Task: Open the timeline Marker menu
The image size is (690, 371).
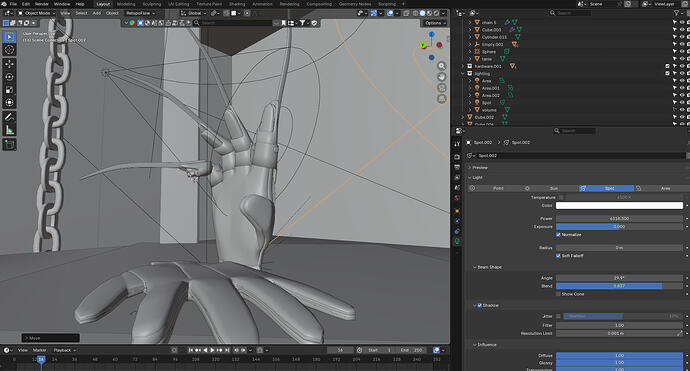Action: [x=39, y=350]
